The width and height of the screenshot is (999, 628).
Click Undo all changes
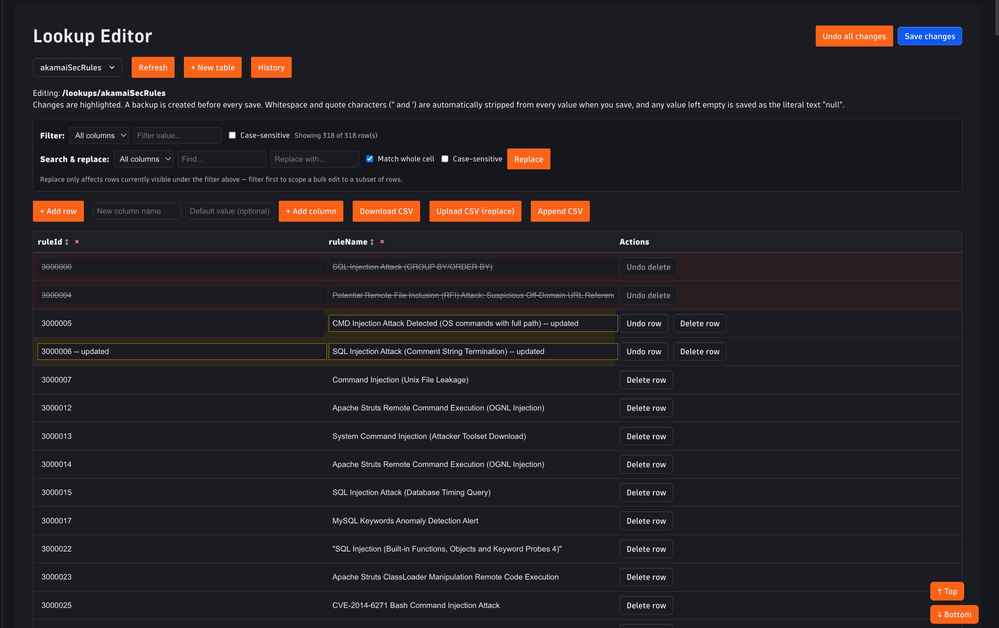tap(854, 36)
